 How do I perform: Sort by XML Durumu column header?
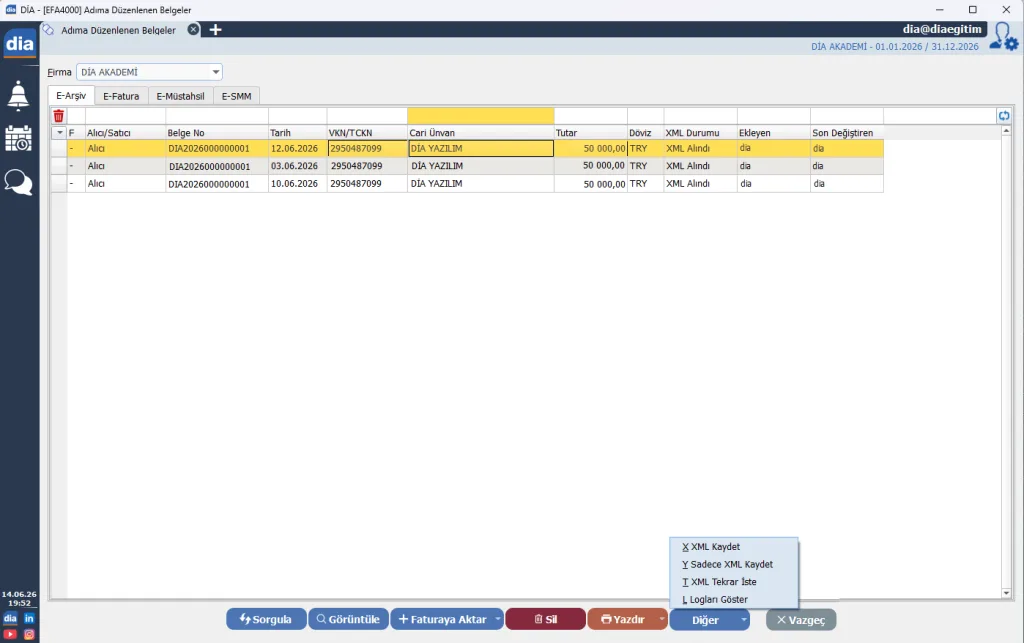(x=700, y=133)
